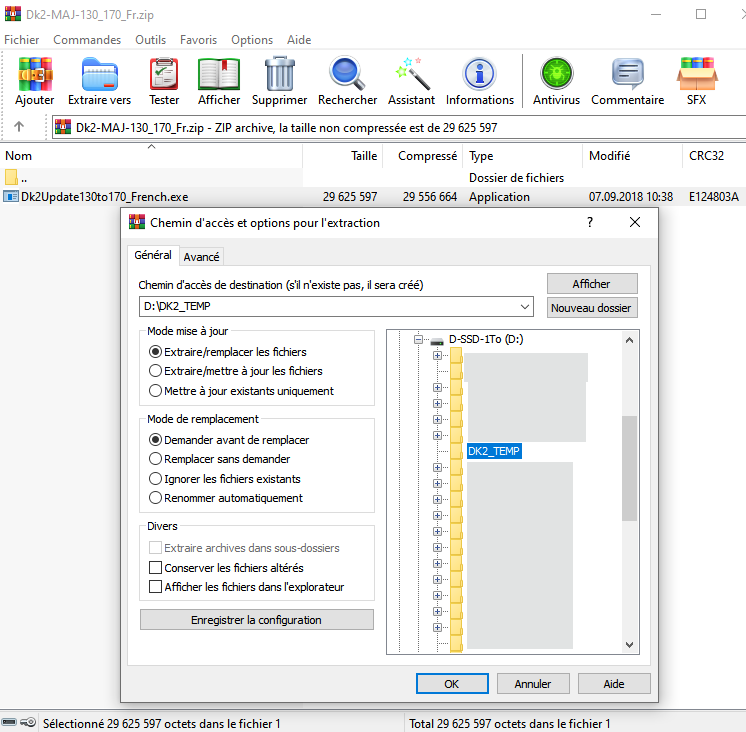Open the Commandes menu
This screenshot has width=746, height=732.
pos(87,40)
